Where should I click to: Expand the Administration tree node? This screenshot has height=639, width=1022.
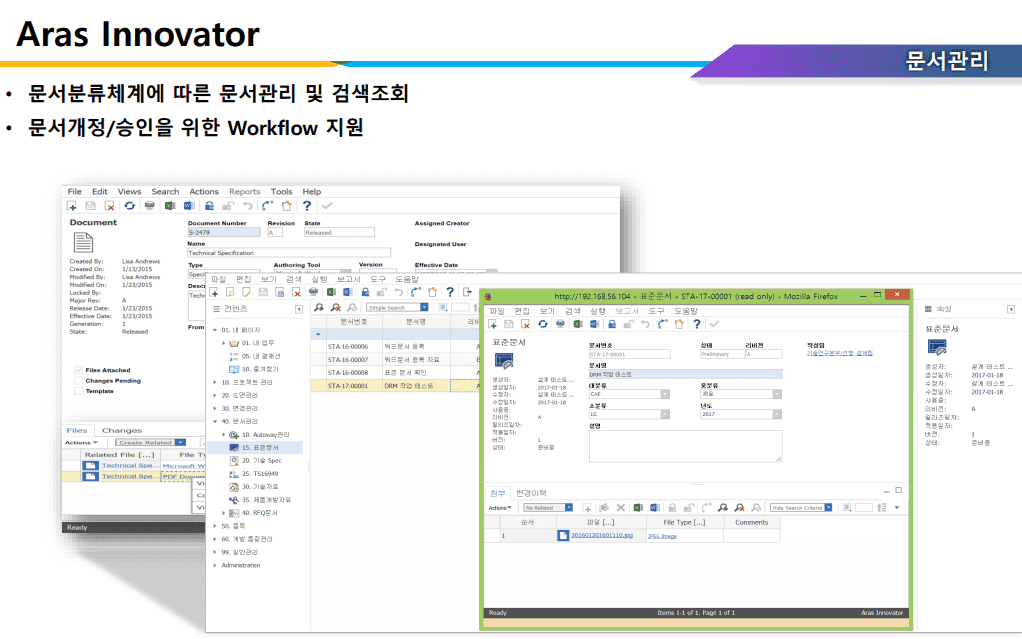(215, 566)
